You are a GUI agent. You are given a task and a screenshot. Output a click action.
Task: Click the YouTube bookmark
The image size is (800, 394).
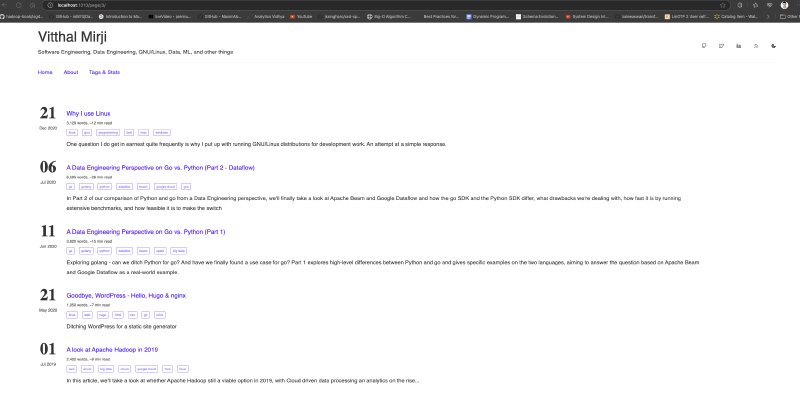[301, 16]
